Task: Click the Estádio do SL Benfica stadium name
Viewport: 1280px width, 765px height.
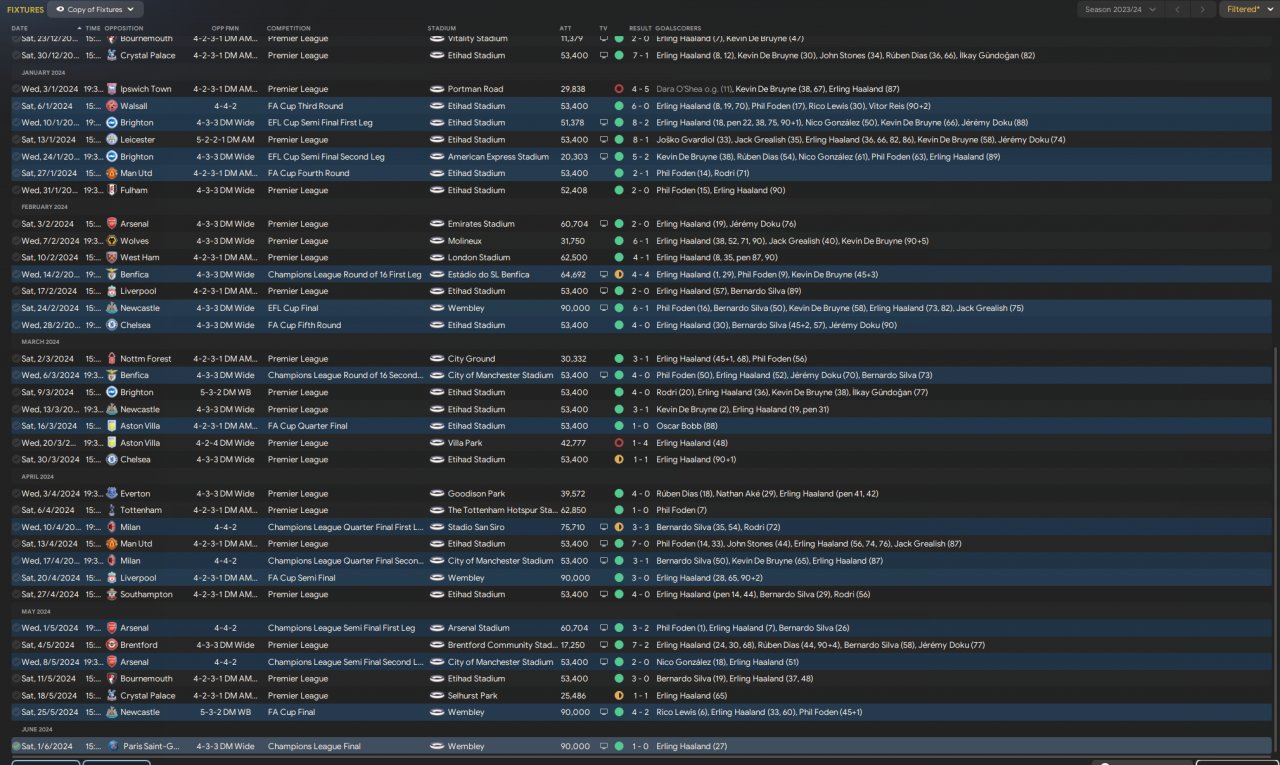Action: coord(489,274)
